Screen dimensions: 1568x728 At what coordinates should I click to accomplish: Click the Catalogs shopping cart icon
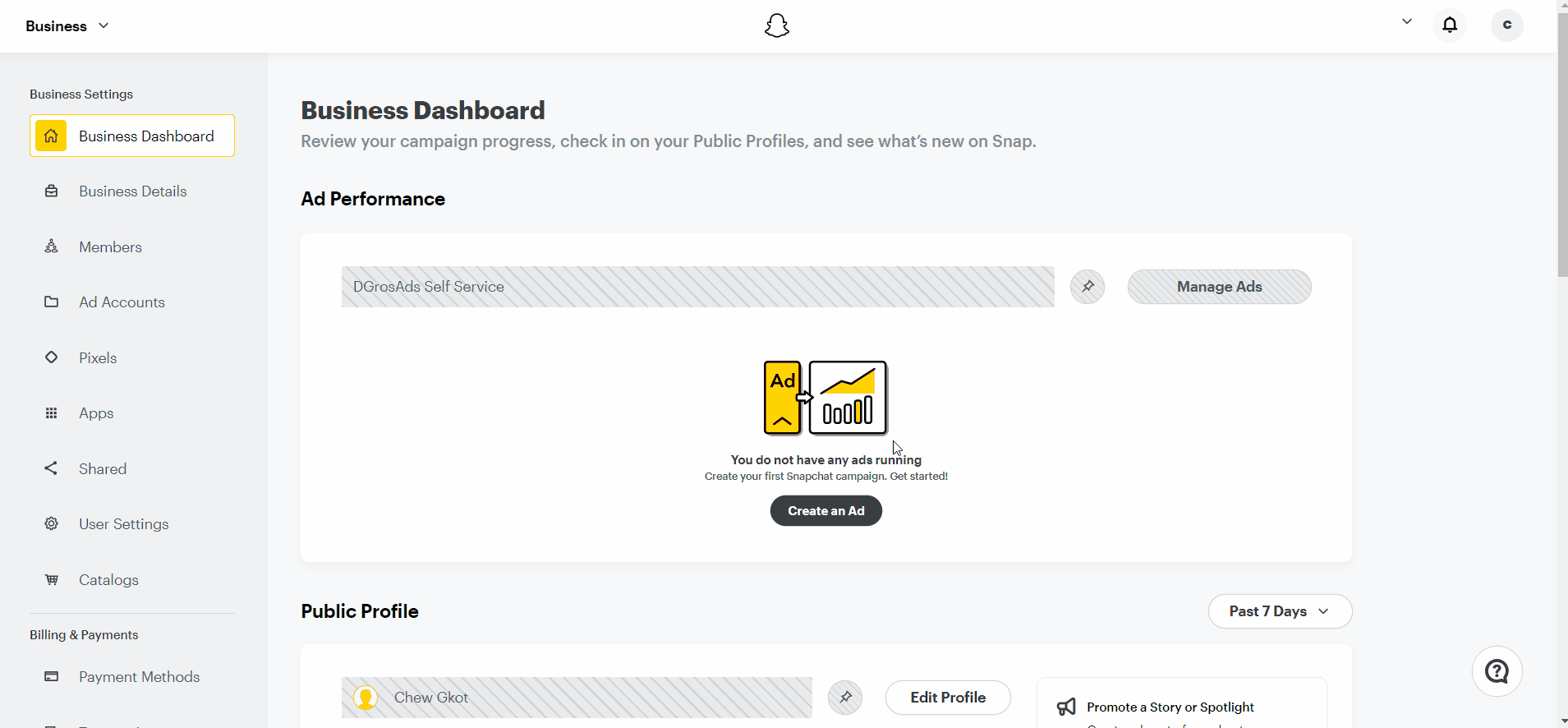[x=51, y=579]
